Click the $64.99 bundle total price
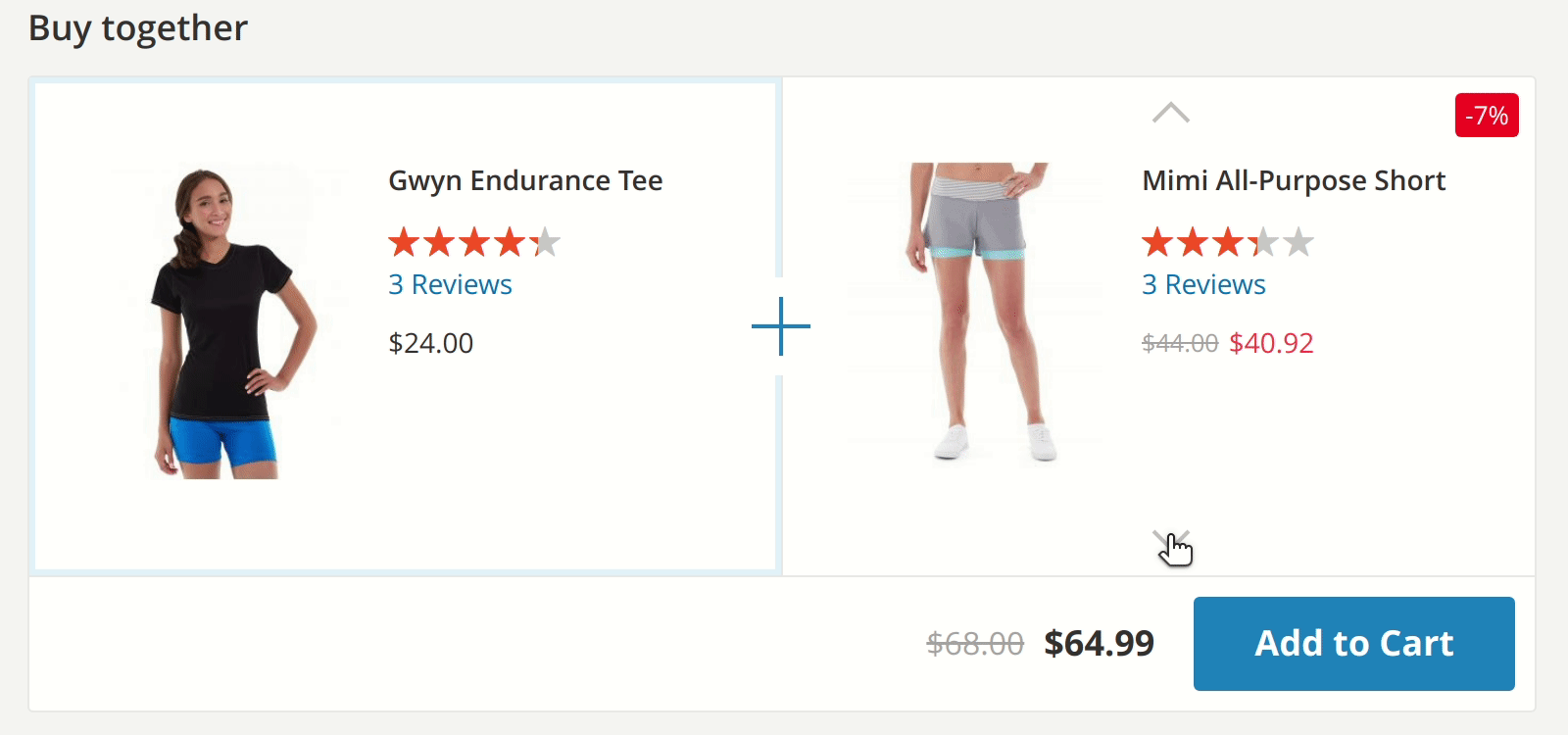The image size is (1568, 735). [x=1099, y=644]
